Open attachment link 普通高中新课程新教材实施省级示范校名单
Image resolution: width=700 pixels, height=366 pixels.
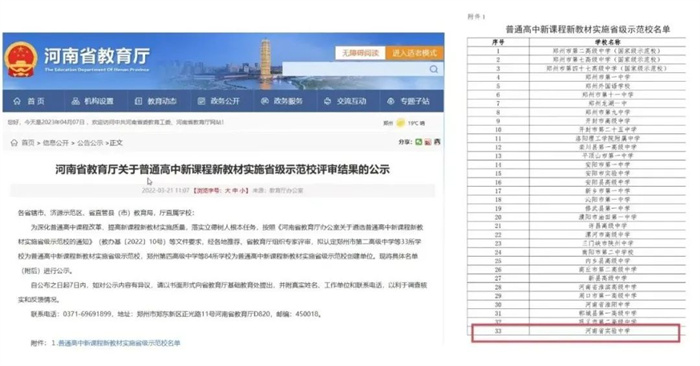point(119,343)
